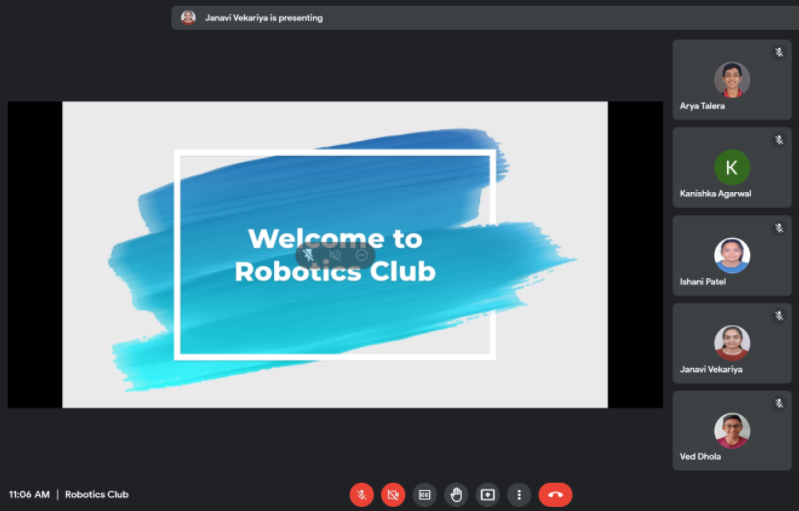Click the presenter avatar in the presenting banner
The image size is (799, 511).
click(188, 18)
